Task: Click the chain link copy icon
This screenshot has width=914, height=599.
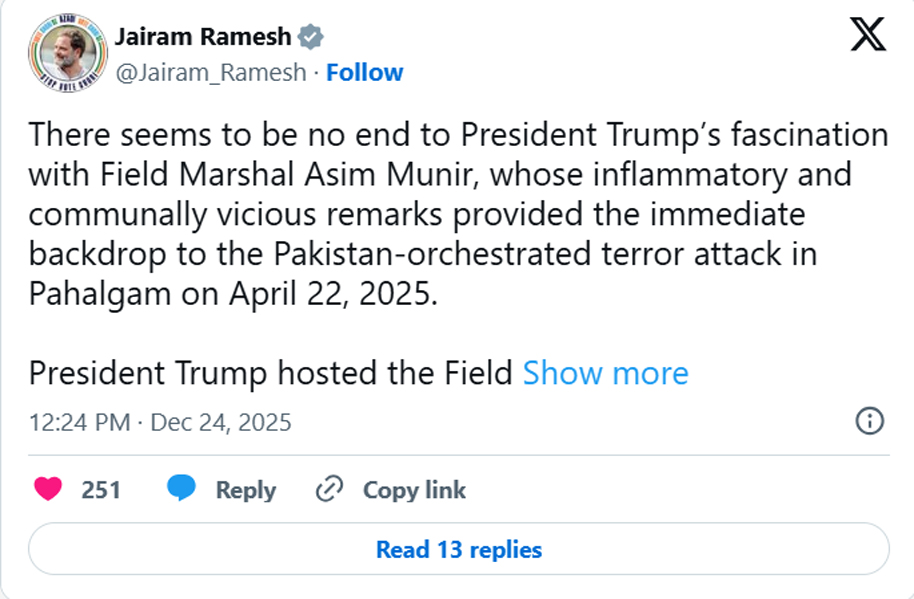Action: [x=329, y=490]
